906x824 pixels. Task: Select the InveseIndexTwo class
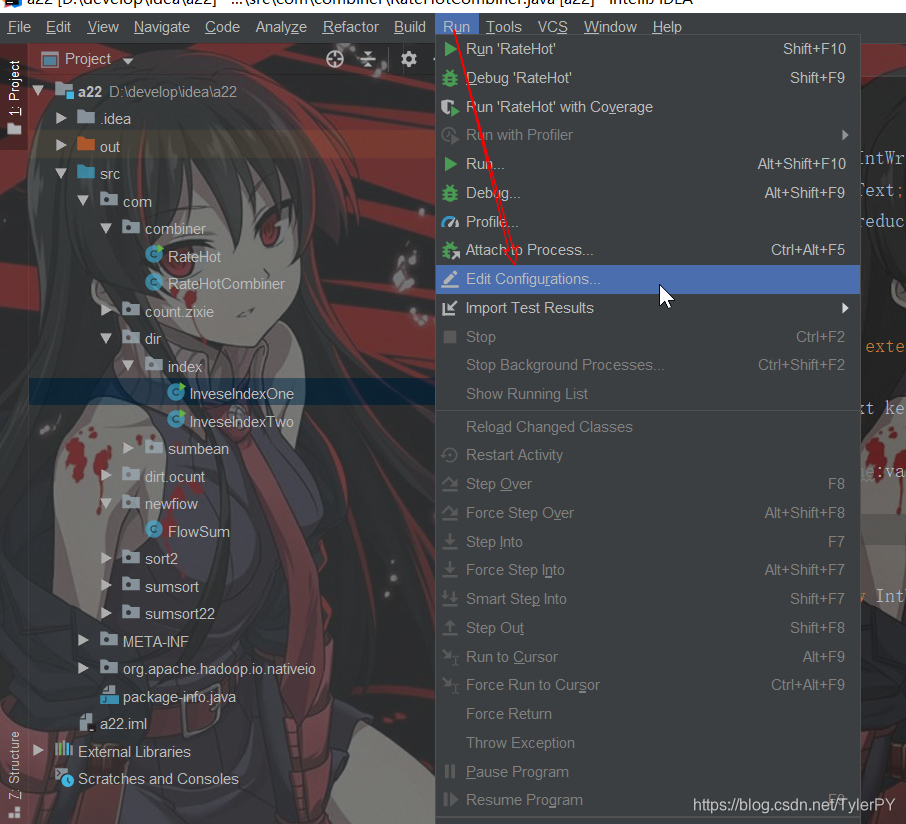tap(242, 422)
